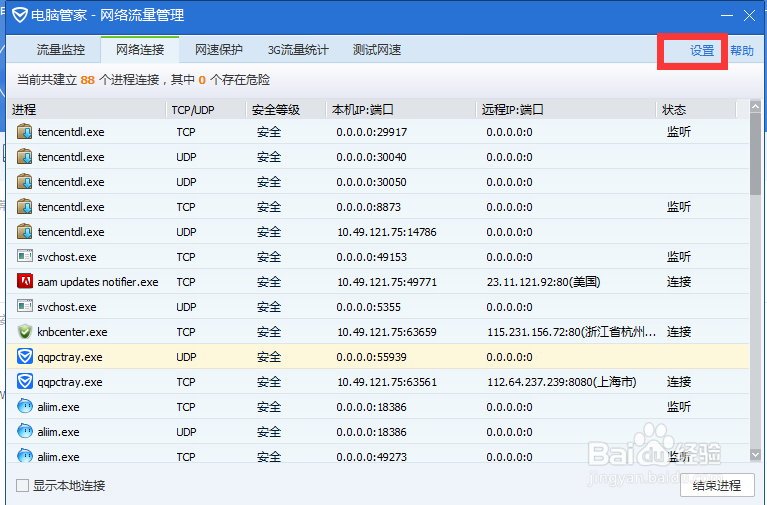Minimize the 网络流量管理 window
767x505 pixels.
pos(727,16)
